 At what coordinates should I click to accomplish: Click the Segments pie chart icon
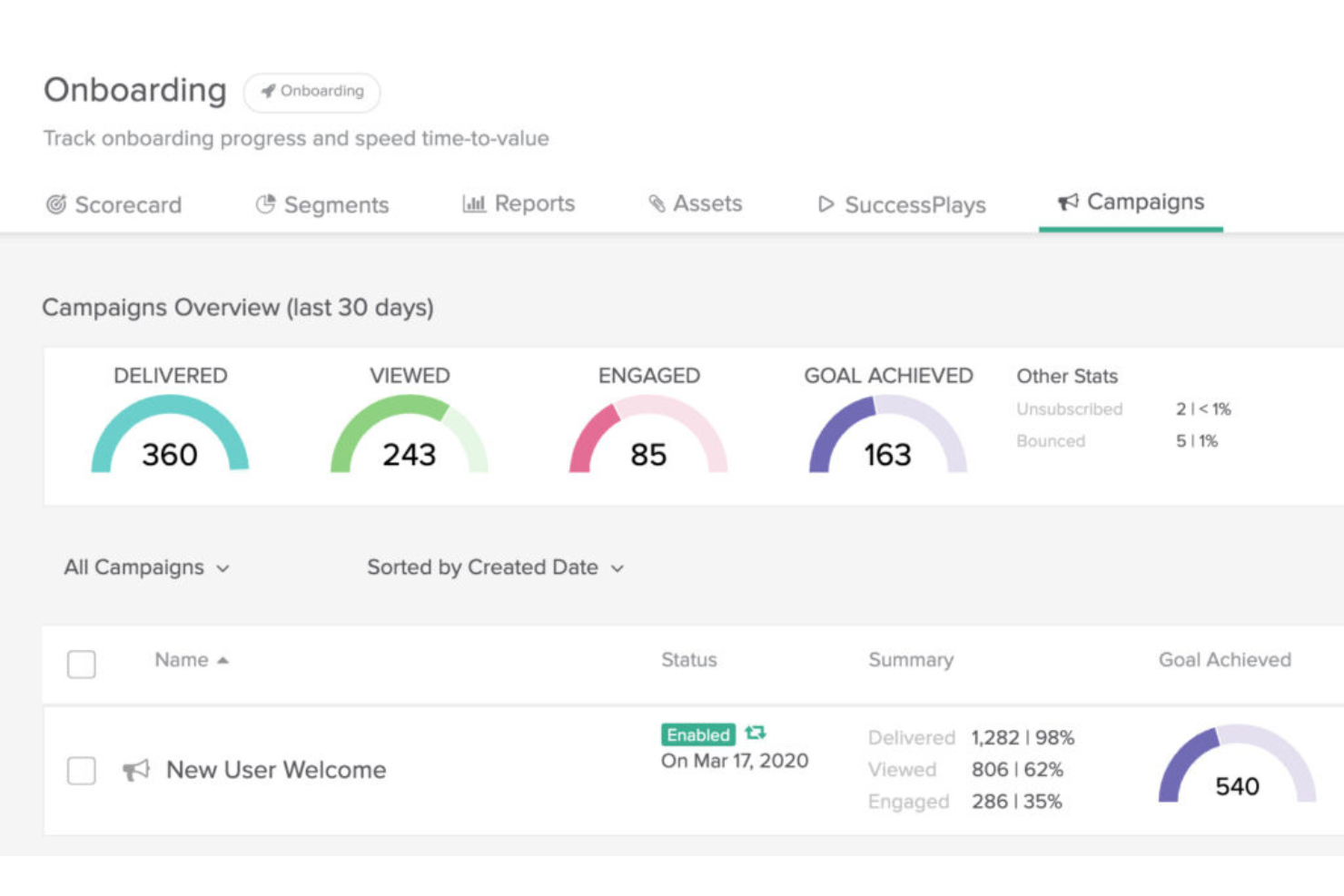[x=265, y=204]
